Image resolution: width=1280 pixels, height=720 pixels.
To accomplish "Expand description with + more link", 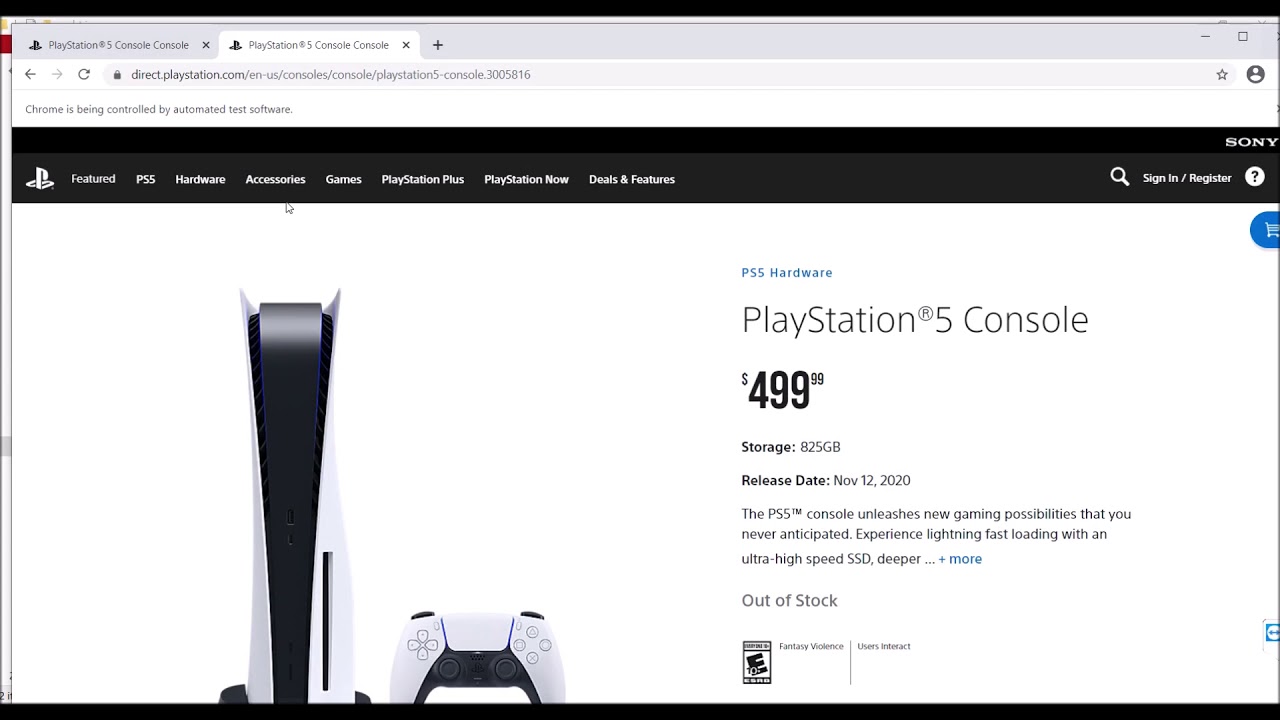I will (x=960, y=559).
